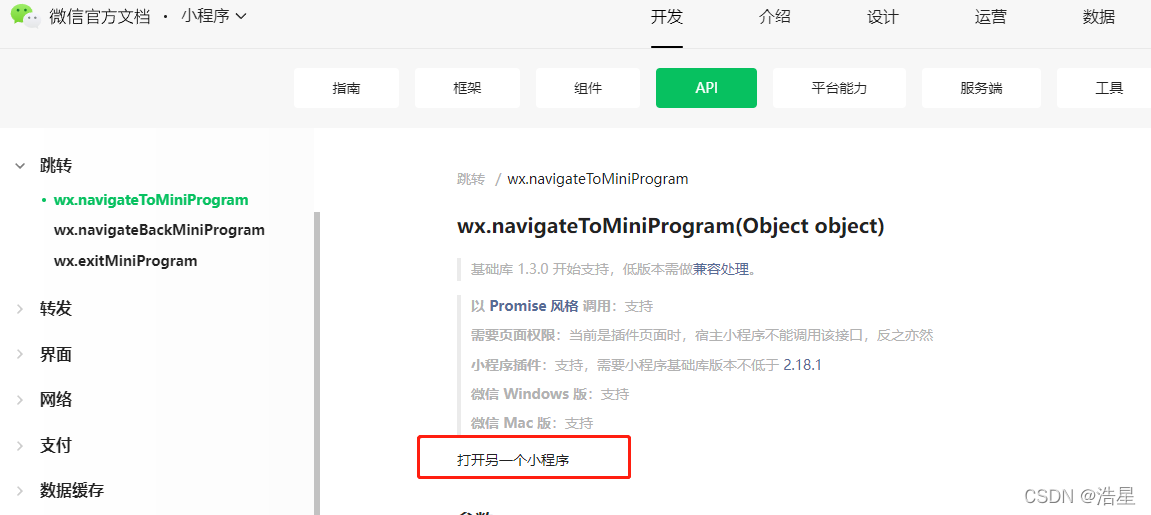Click wx.navigateToMiniProgram breadcrumb text

pos(598,179)
